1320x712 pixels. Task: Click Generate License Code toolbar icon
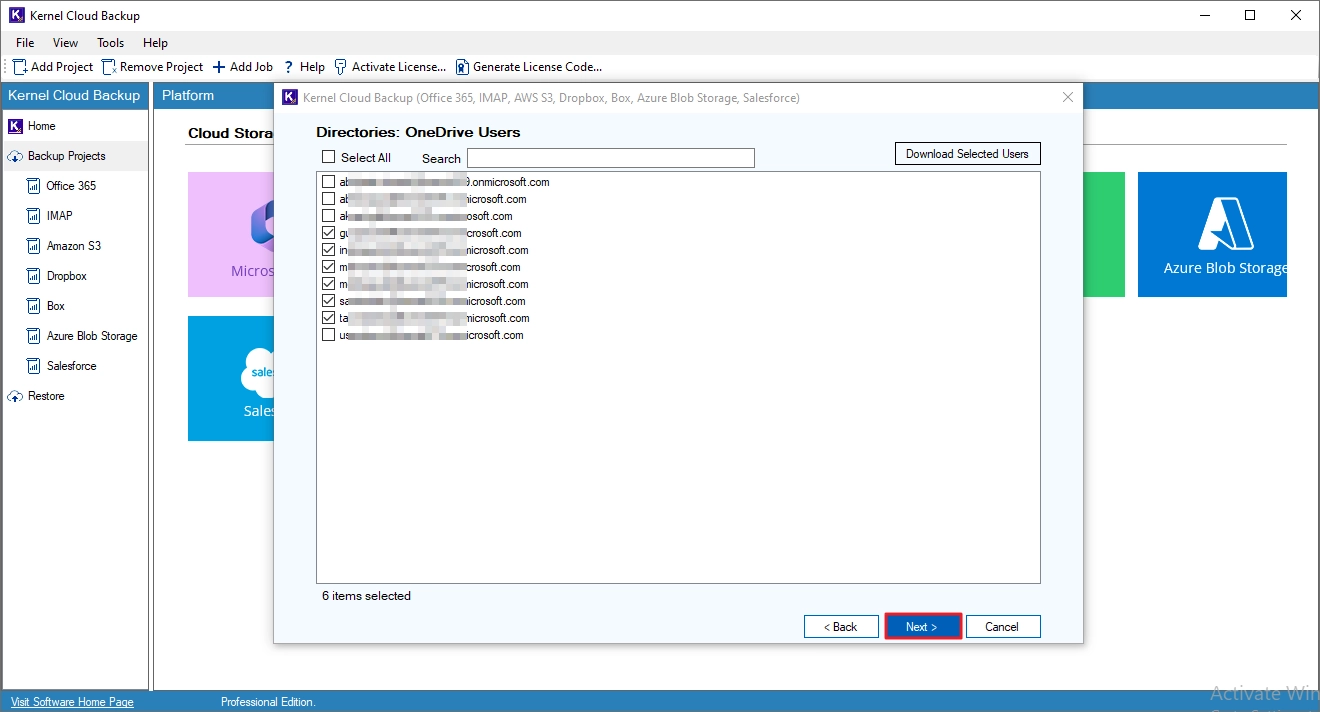tap(462, 67)
